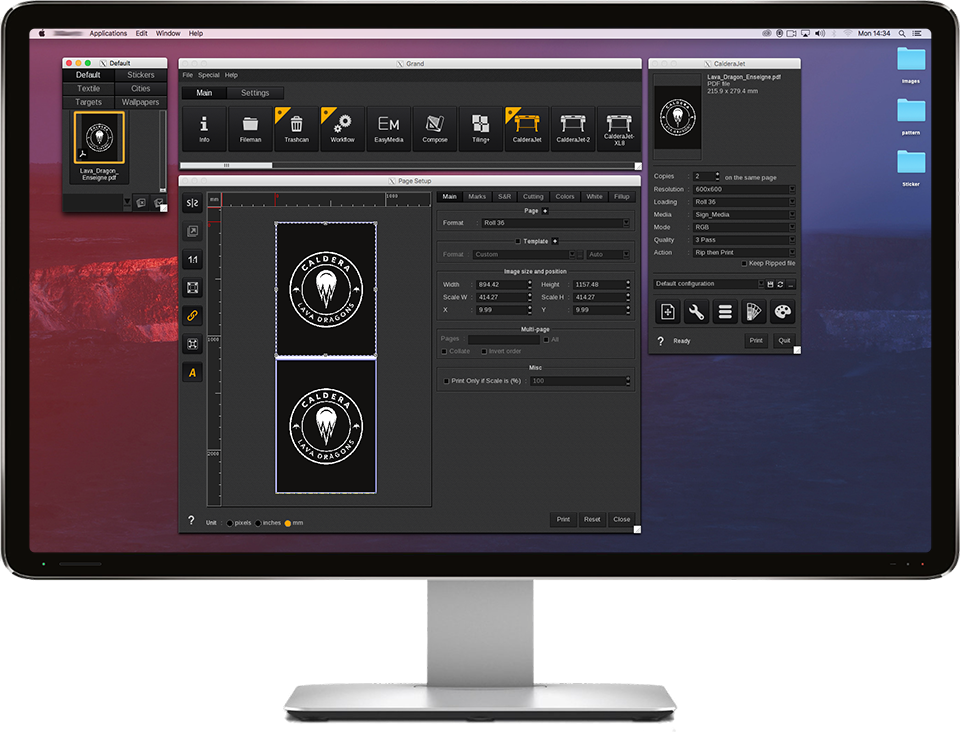Open the Special menu in the Grand window
This screenshot has height=732, width=960.
point(209,74)
